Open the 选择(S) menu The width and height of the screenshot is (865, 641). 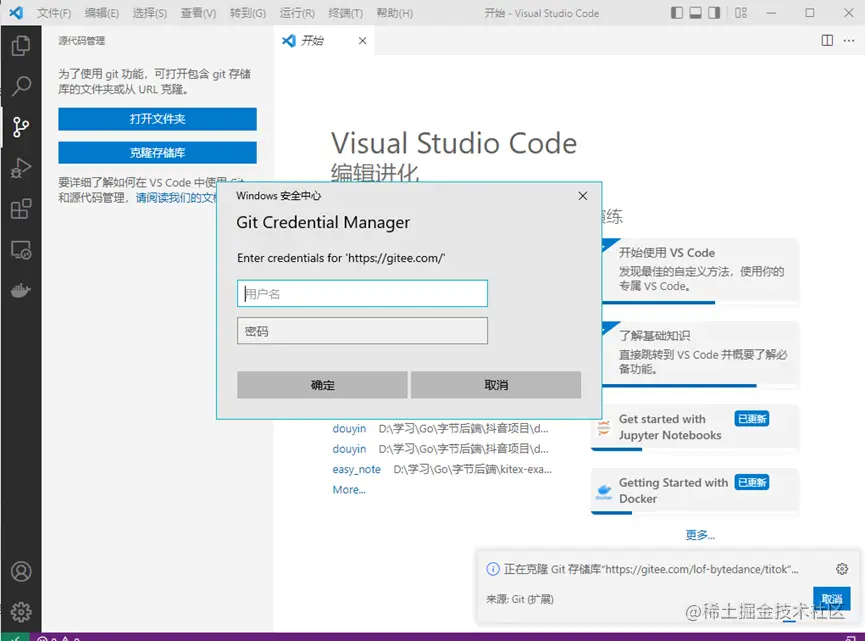click(x=149, y=13)
